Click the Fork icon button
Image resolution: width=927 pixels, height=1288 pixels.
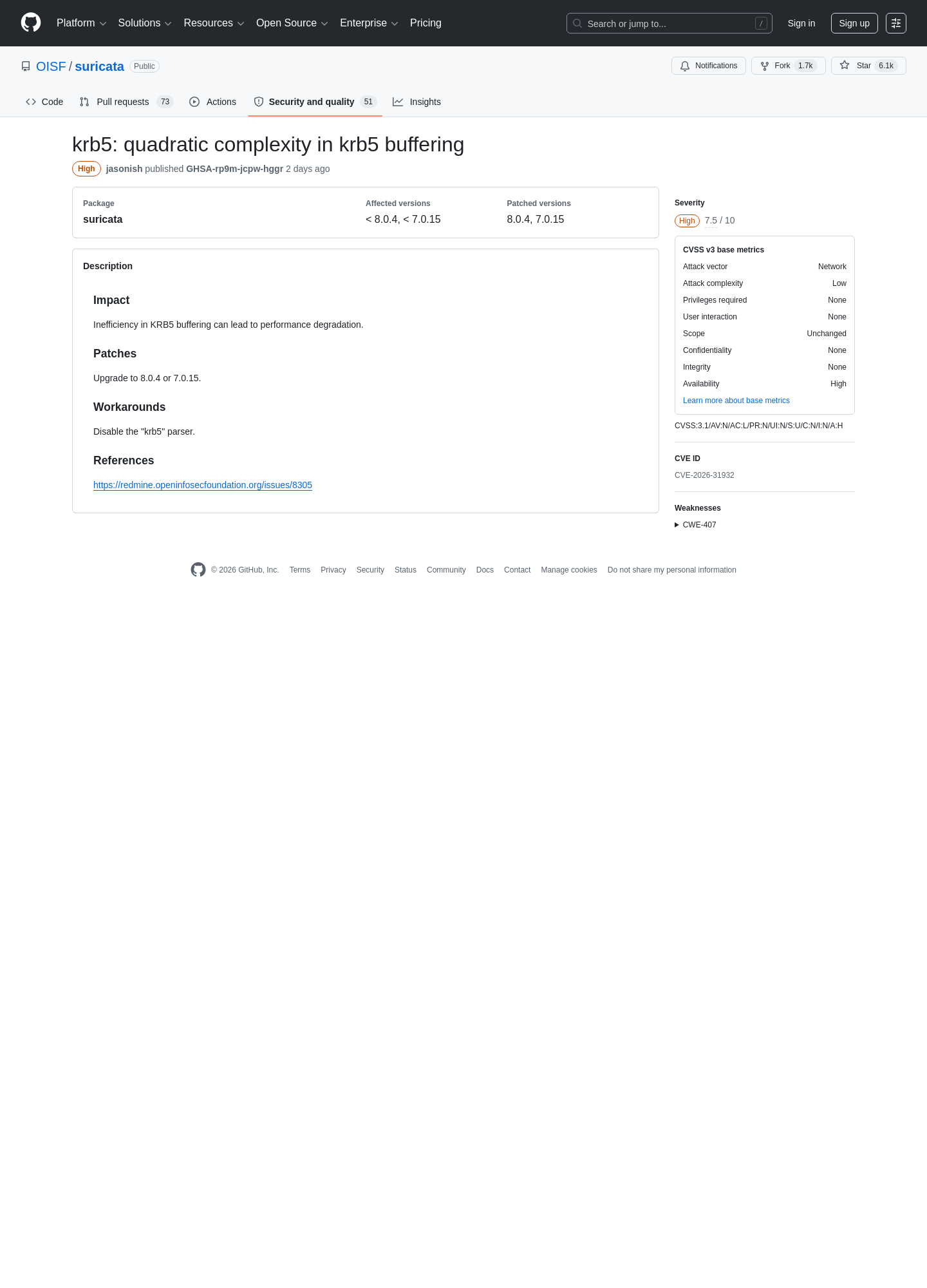click(x=765, y=66)
